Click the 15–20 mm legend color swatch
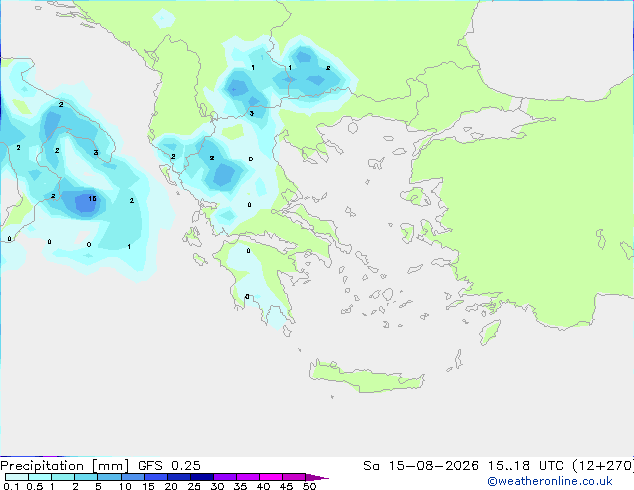Screen dimensions: 634x490 tap(155, 477)
